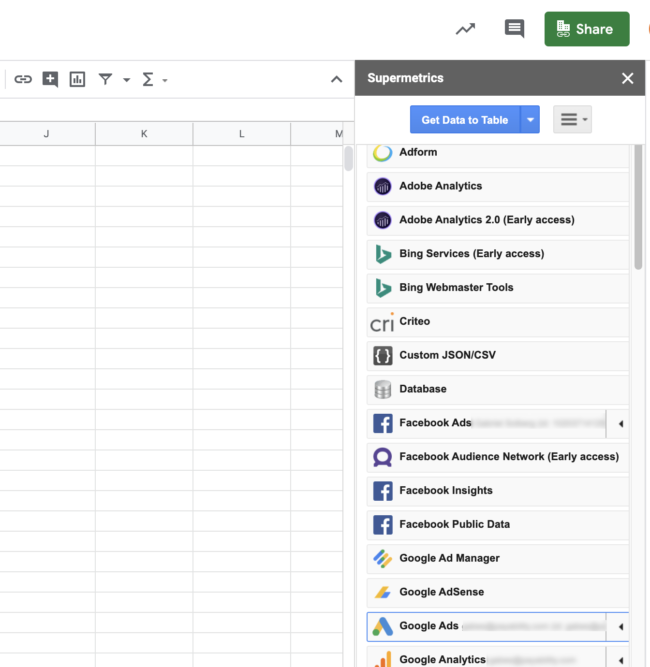Select Facebook Insights data source
650x667 pixels.
pyautogui.click(x=498, y=491)
